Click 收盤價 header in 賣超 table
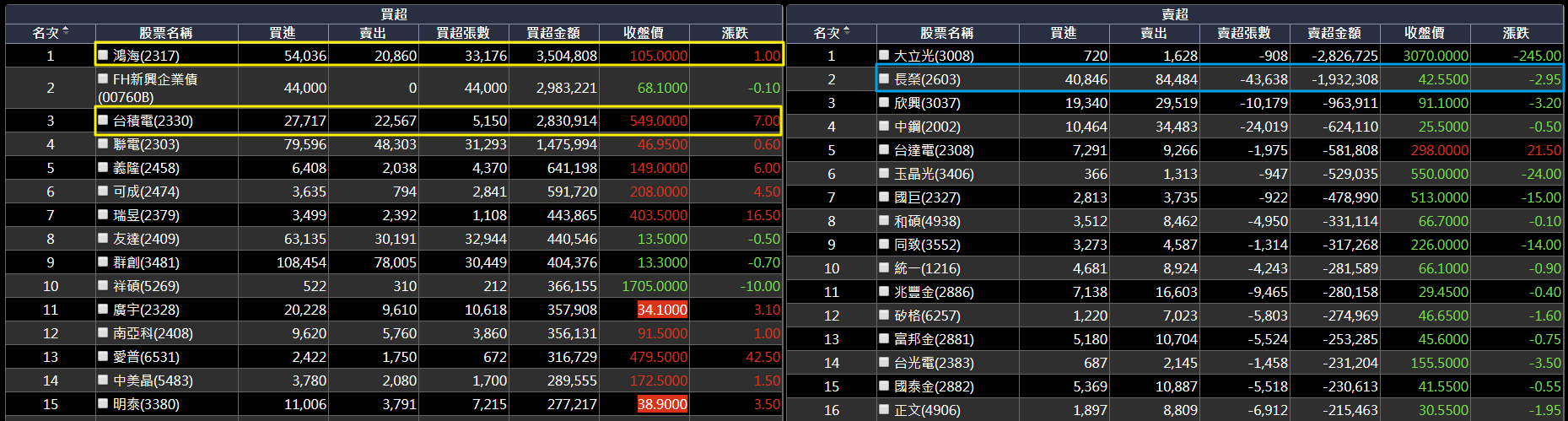Viewport: 1568px width, 421px height. point(1425,33)
